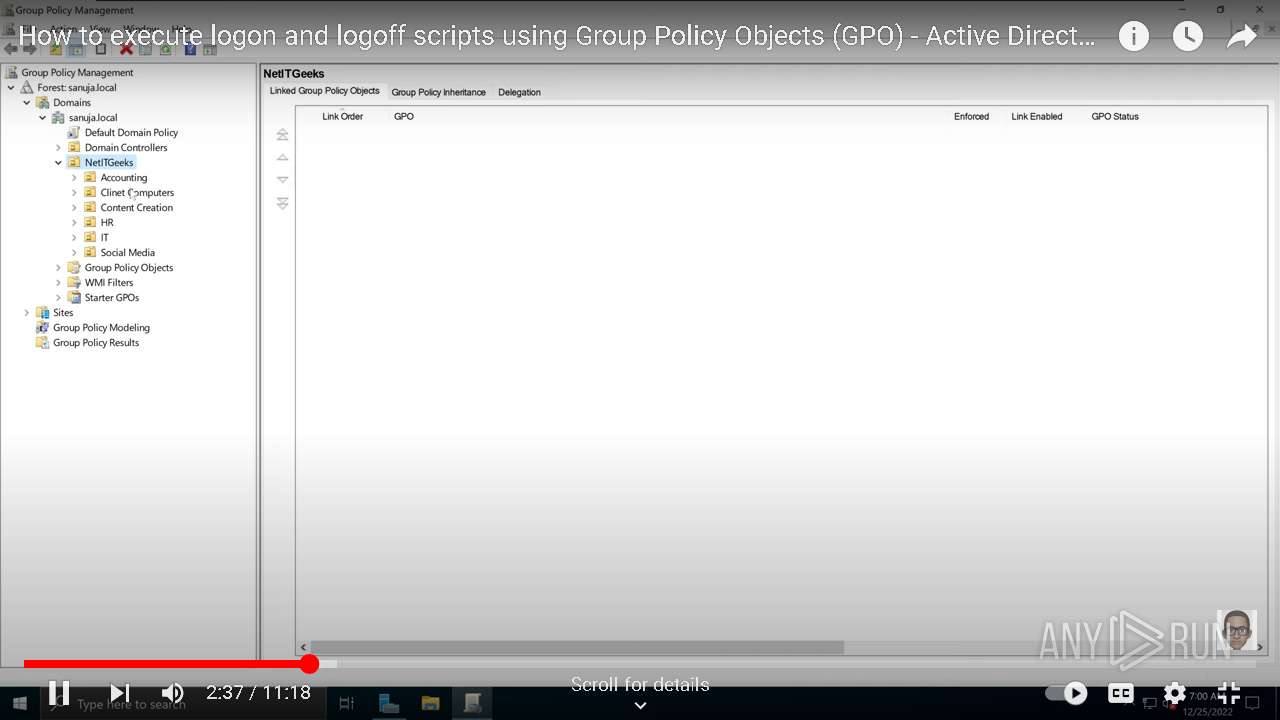Select the NetITGeeks tree item
This screenshot has width=1280, height=720.
click(x=109, y=163)
